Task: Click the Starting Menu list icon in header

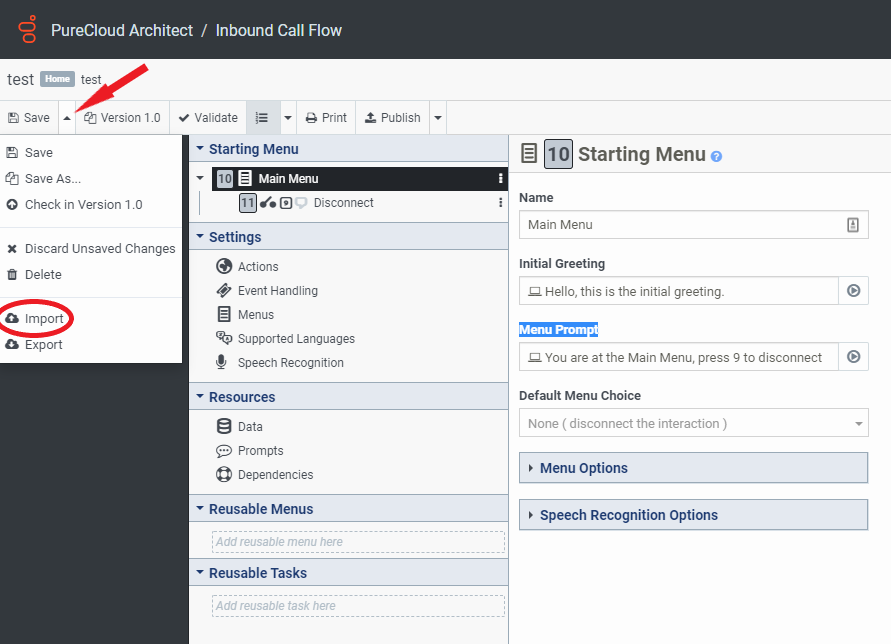Action: (529, 153)
